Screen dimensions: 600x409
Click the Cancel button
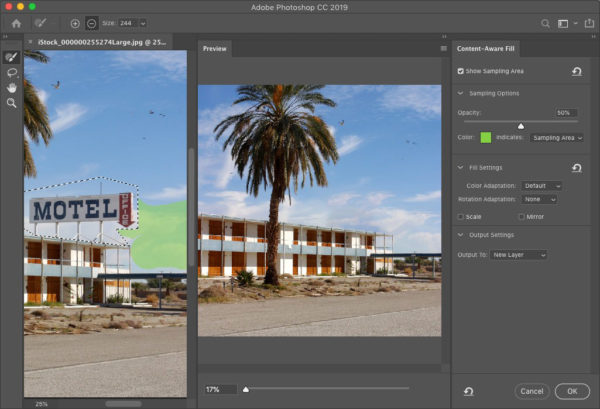pyautogui.click(x=531, y=391)
